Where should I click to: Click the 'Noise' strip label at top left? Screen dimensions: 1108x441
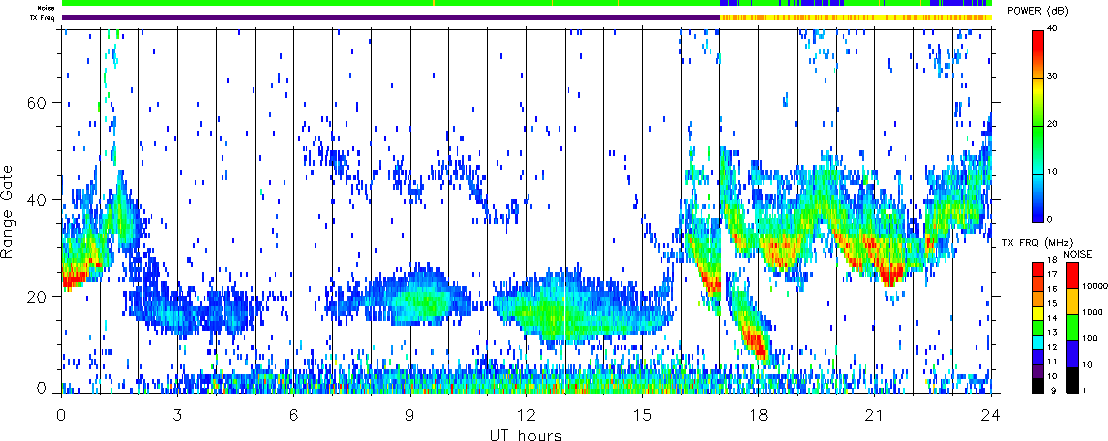click(47, 7)
